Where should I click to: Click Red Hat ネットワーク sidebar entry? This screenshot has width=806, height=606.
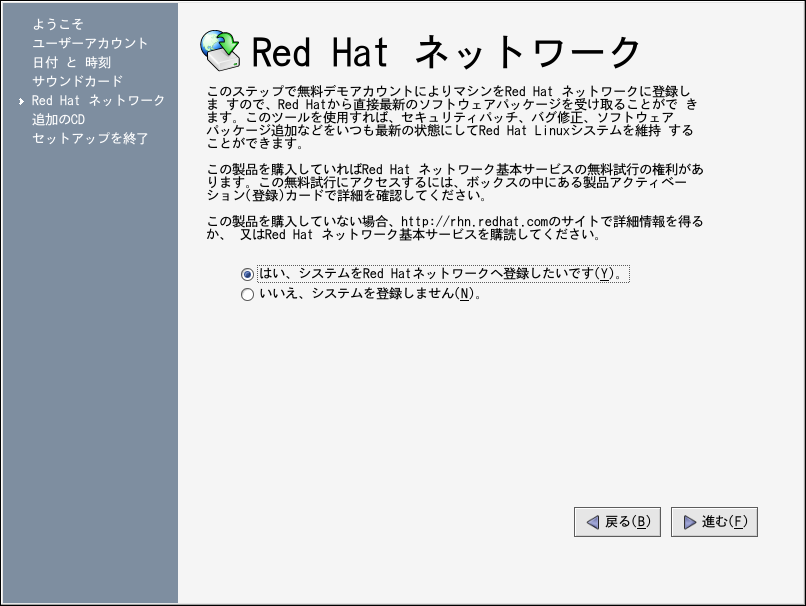pyautogui.click(x=98, y=101)
